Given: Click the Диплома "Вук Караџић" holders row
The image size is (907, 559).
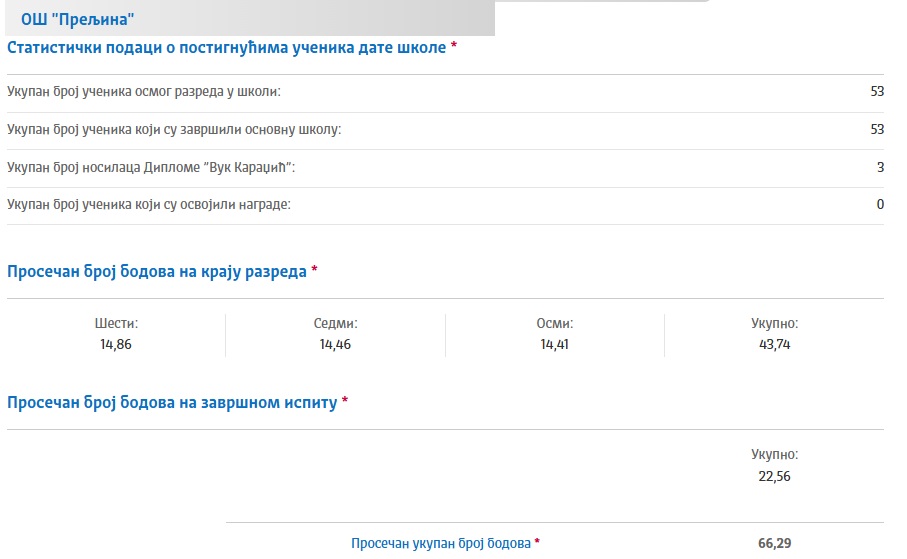Looking at the screenshot, I should pos(445,167).
